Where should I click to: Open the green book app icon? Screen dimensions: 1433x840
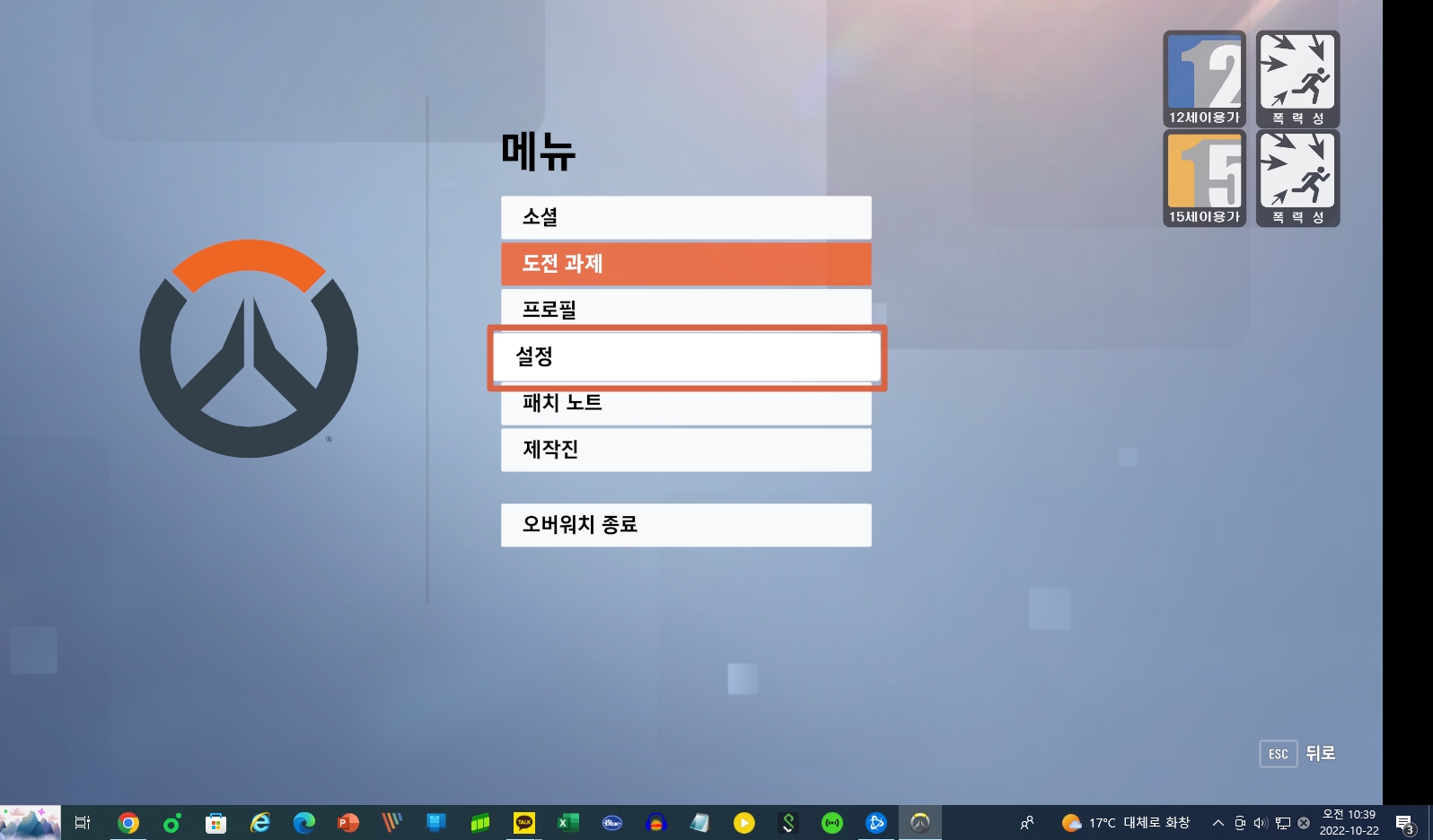tap(480, 823)
